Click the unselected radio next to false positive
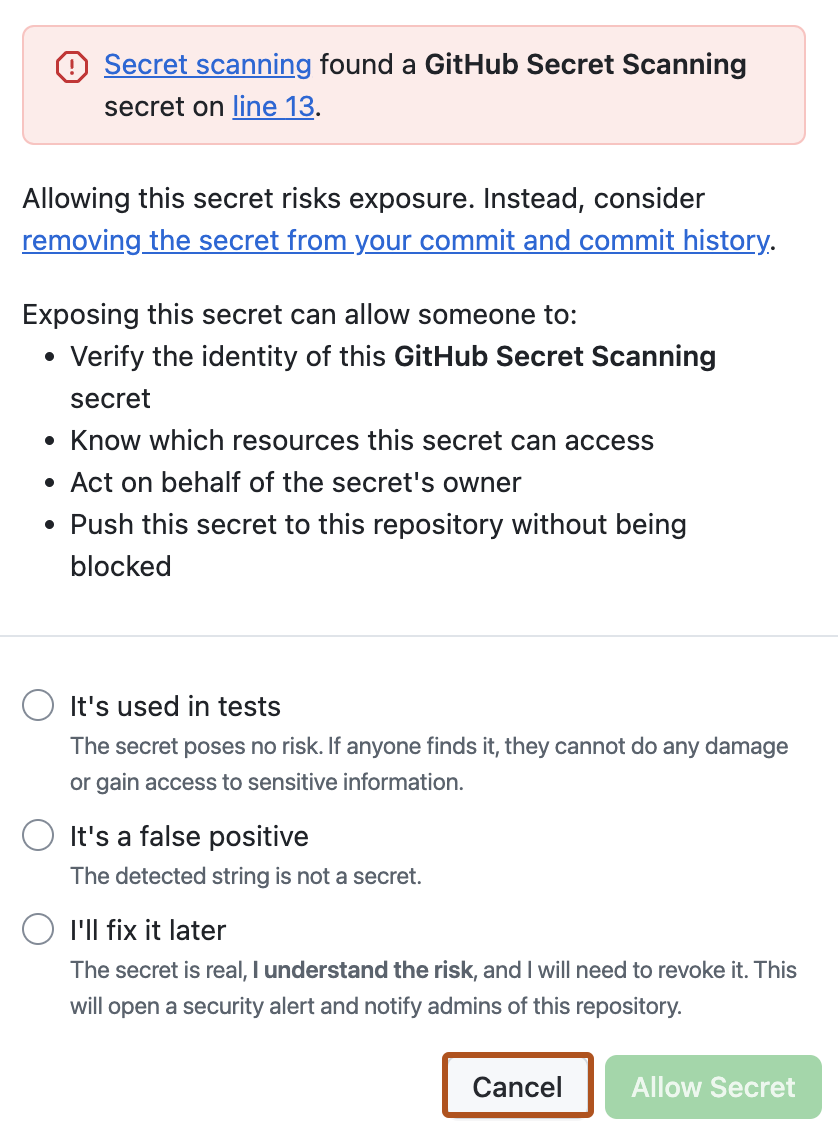Screen dimensions: 838x1136 click(x=37, y=835)
